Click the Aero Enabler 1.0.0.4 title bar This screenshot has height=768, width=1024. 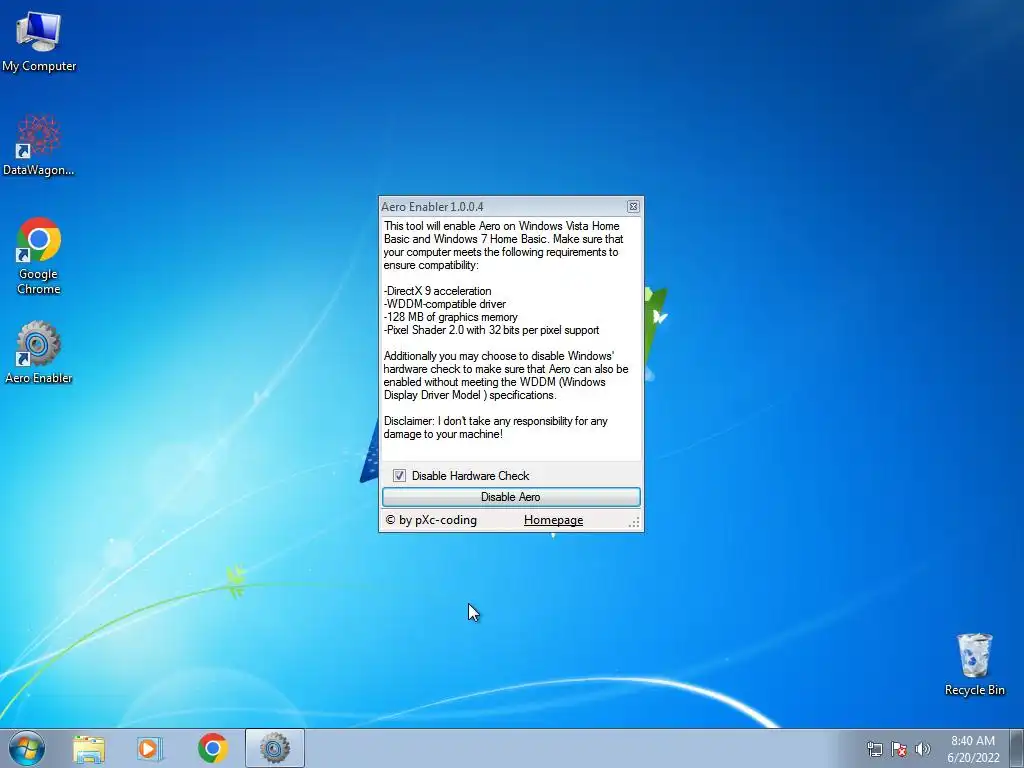(503, 206)
